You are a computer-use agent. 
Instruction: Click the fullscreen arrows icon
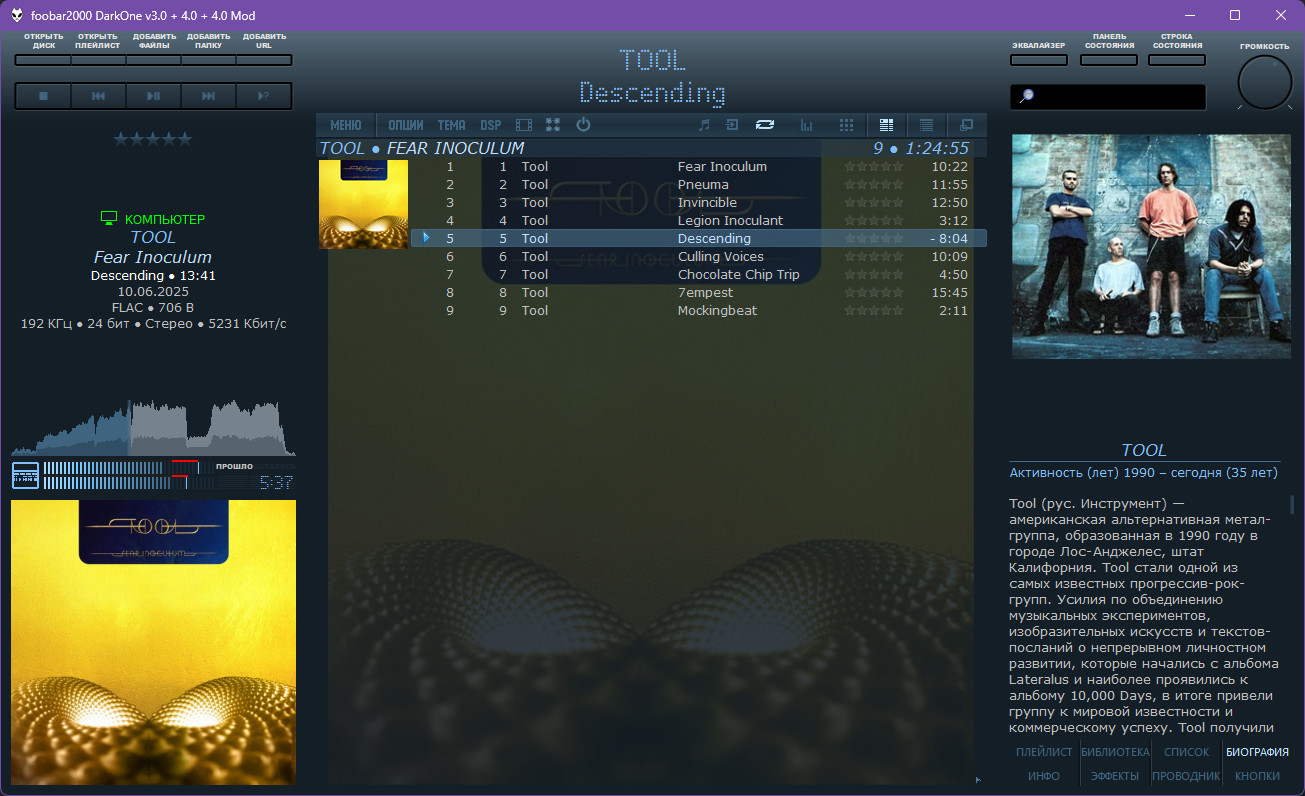[x=553, y=125]
